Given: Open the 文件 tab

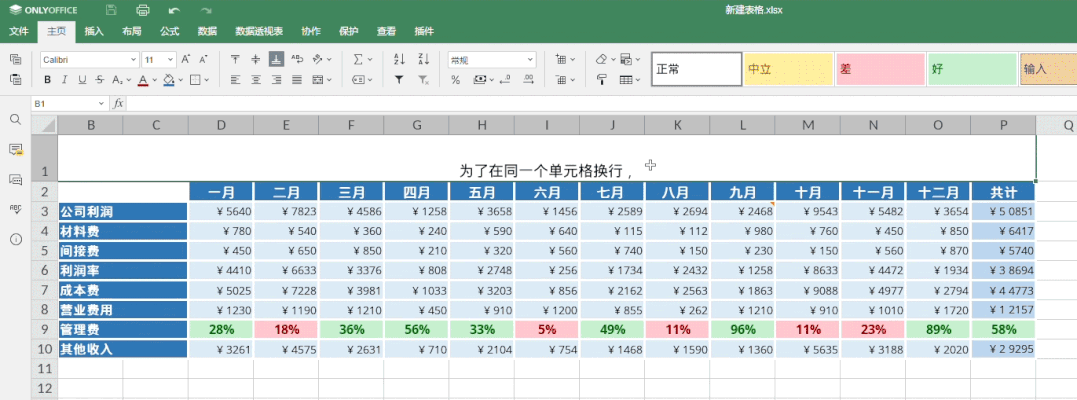Looking at the screenshot, I should coord(19,31).
